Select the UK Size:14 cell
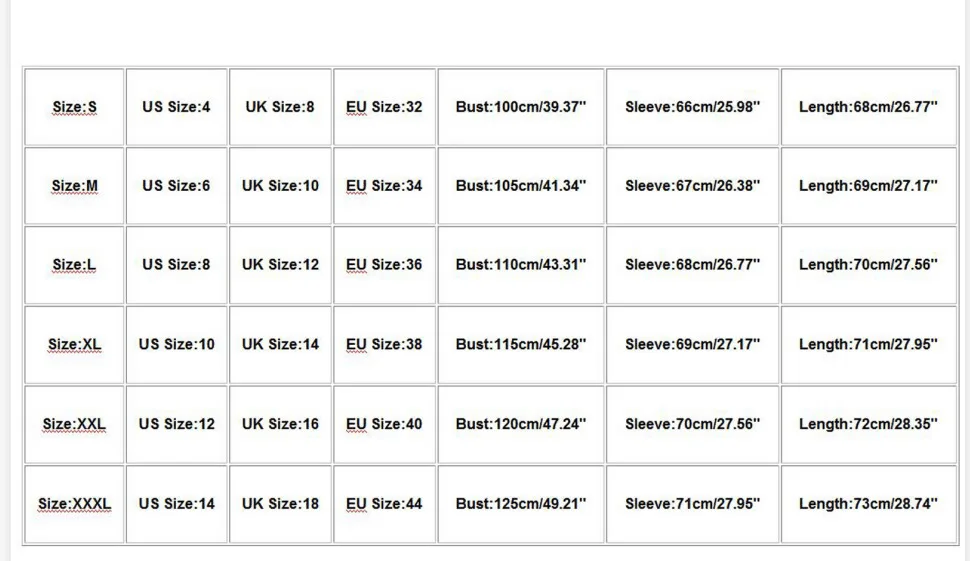This screenshot has width=970, height=561. click(x=280, y=345)
